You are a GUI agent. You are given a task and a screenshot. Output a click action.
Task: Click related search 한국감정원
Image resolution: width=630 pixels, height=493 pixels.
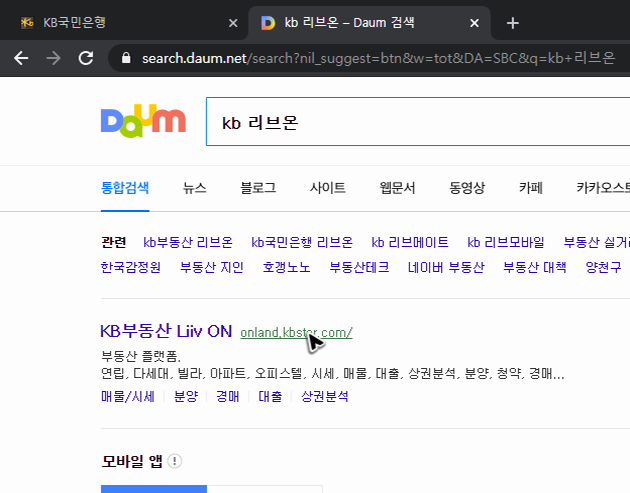[x=131, y=267]
